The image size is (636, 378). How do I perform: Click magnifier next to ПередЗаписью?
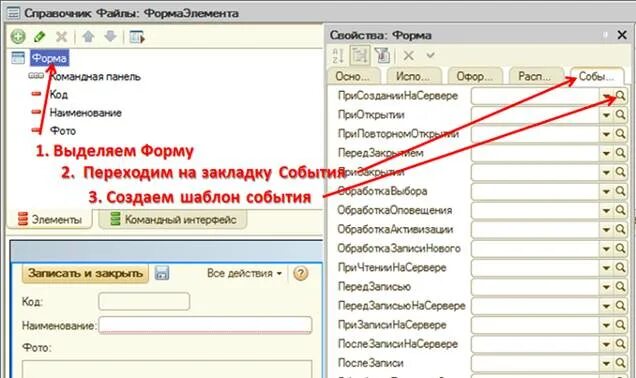pyautogui.click(x=620, y=286)
